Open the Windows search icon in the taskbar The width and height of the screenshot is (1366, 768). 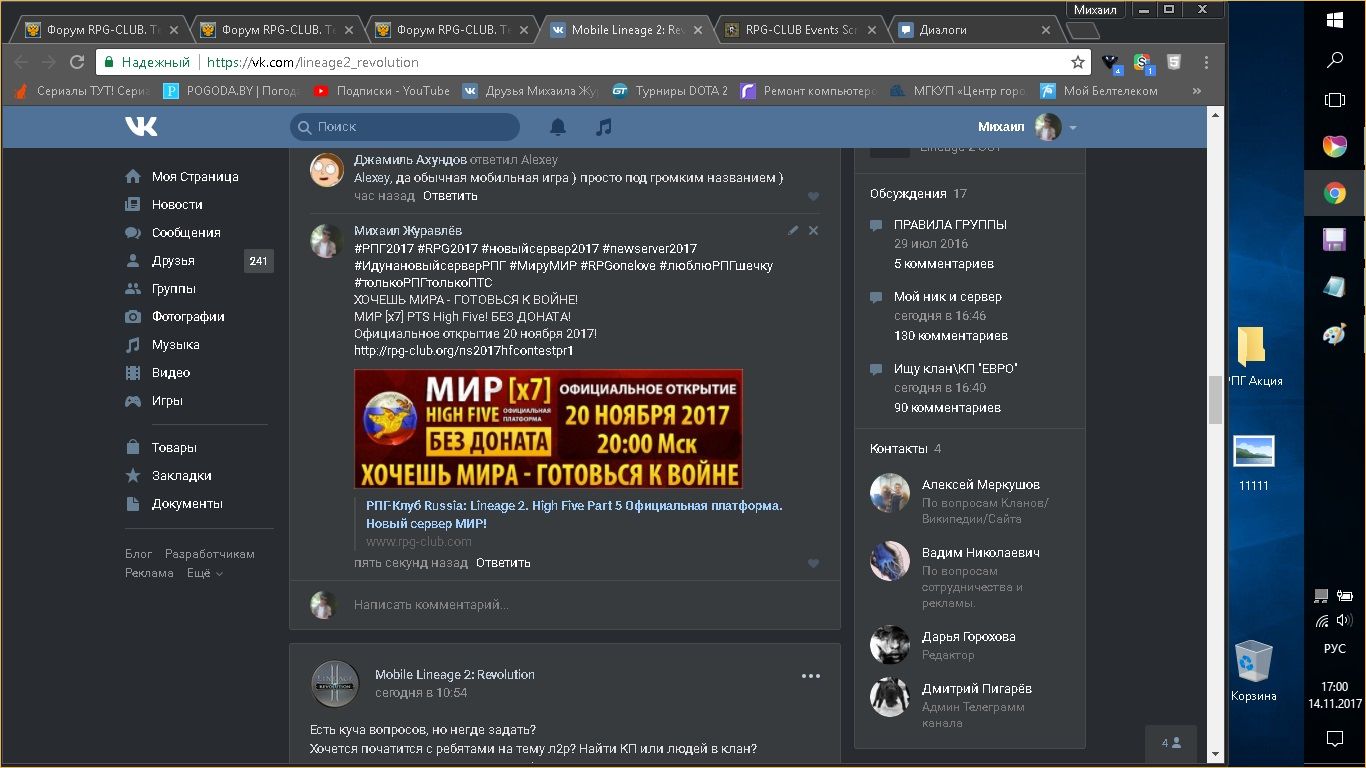click(x=1334, y=60)
